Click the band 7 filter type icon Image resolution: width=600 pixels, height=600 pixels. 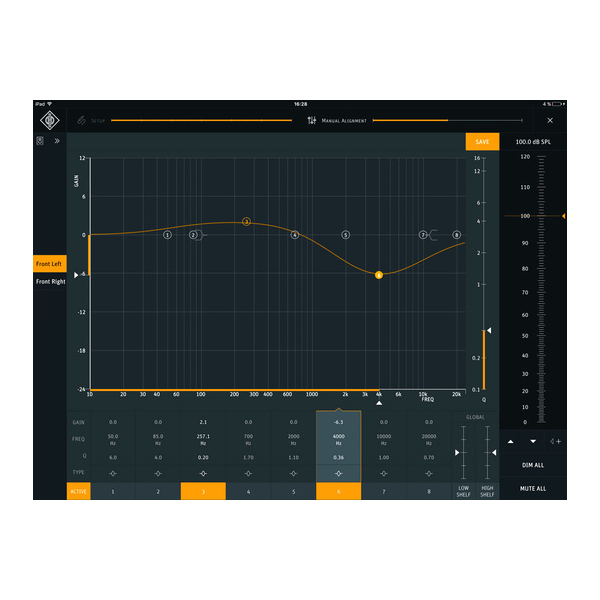coord(384,473)
